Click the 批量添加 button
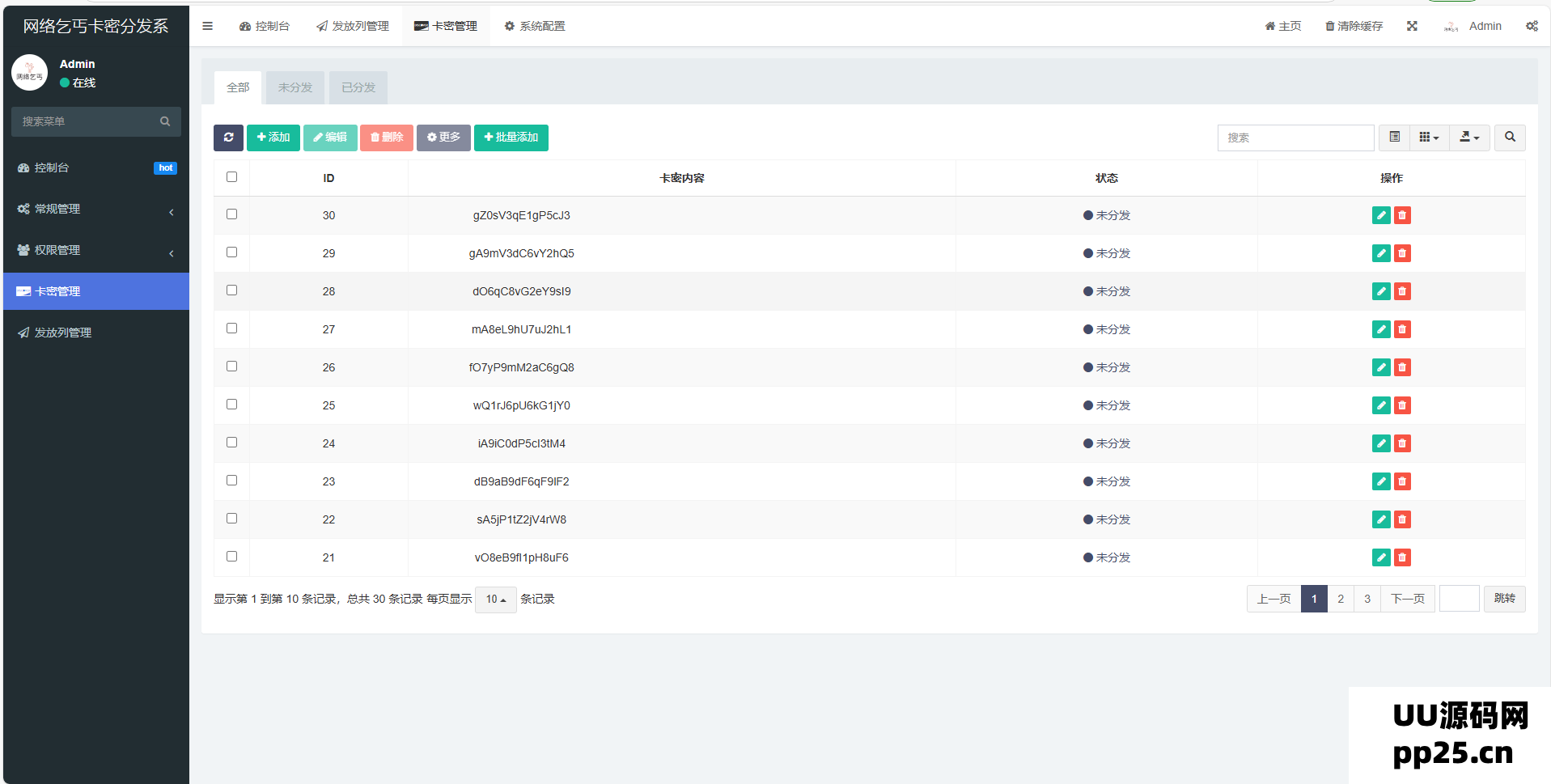 (511, 138)
